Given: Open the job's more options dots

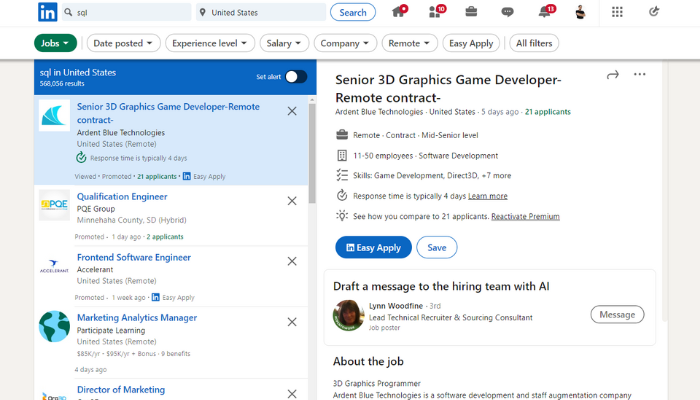Looking at the screenshot, I should [640, 74].
